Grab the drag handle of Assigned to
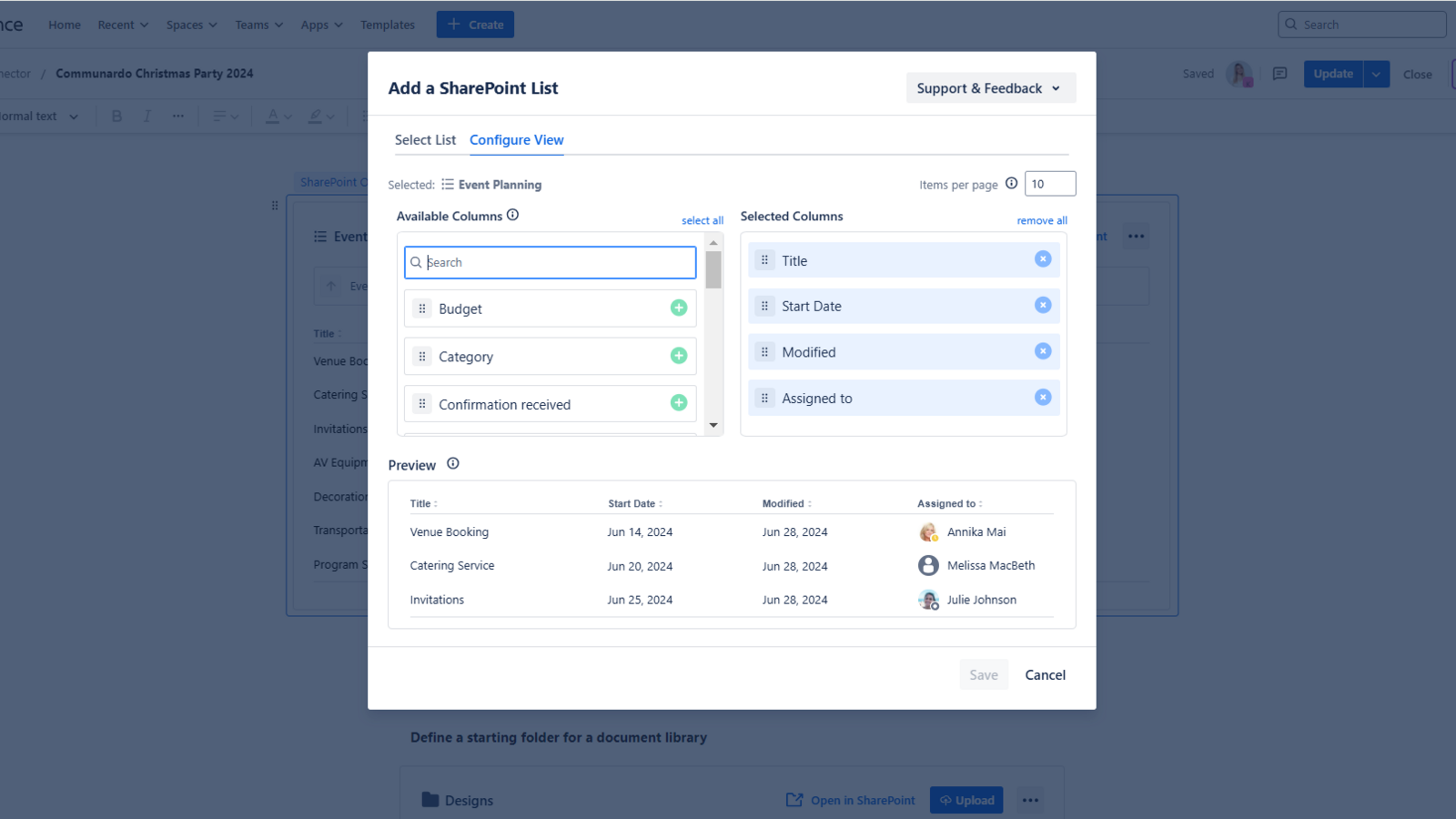 click(764, 398)
